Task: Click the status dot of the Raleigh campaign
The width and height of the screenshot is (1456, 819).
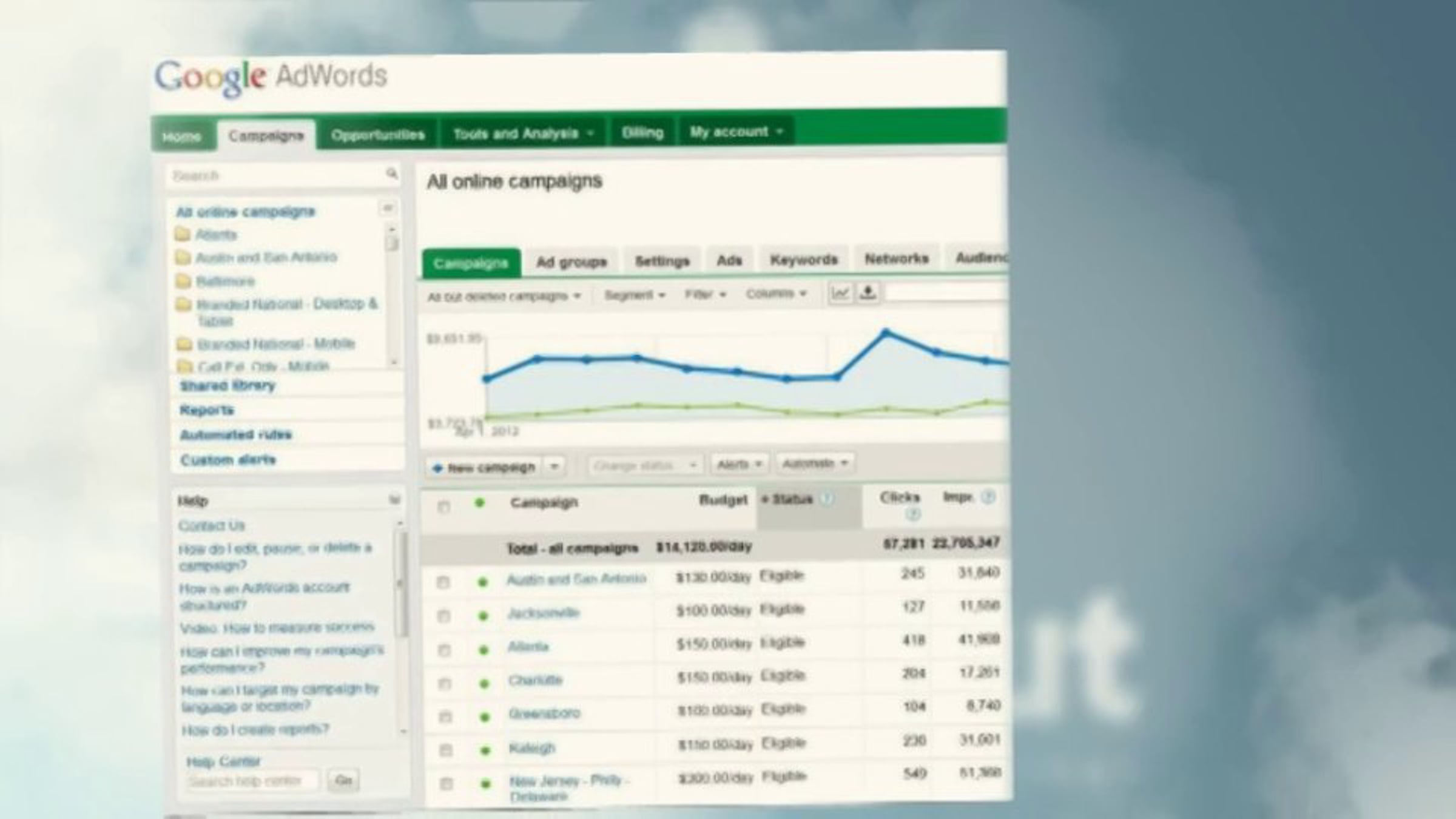Action: coord(485,750)
